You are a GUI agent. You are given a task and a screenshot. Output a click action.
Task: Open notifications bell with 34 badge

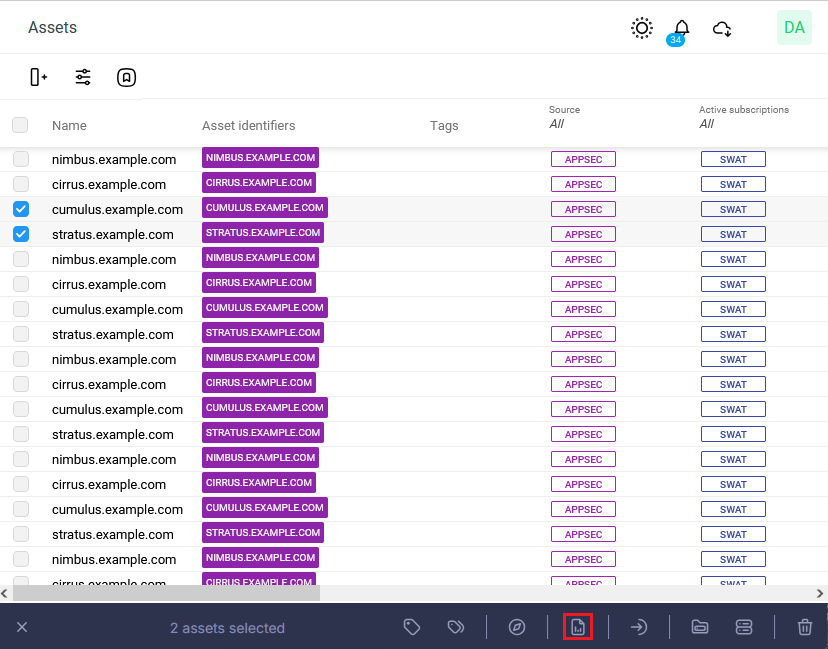point(681,29)
